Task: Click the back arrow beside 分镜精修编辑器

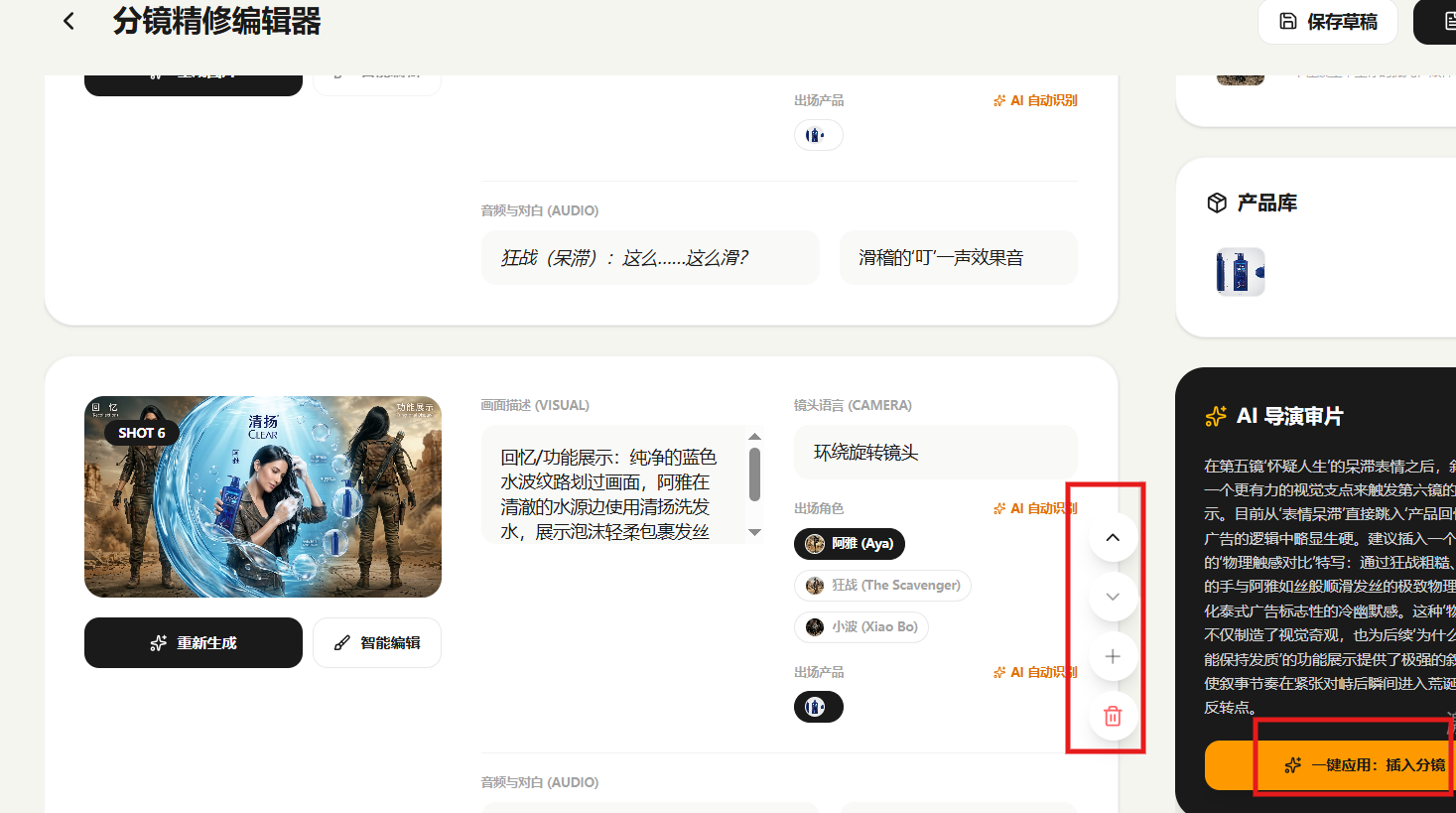Action: tap(68, 21)
